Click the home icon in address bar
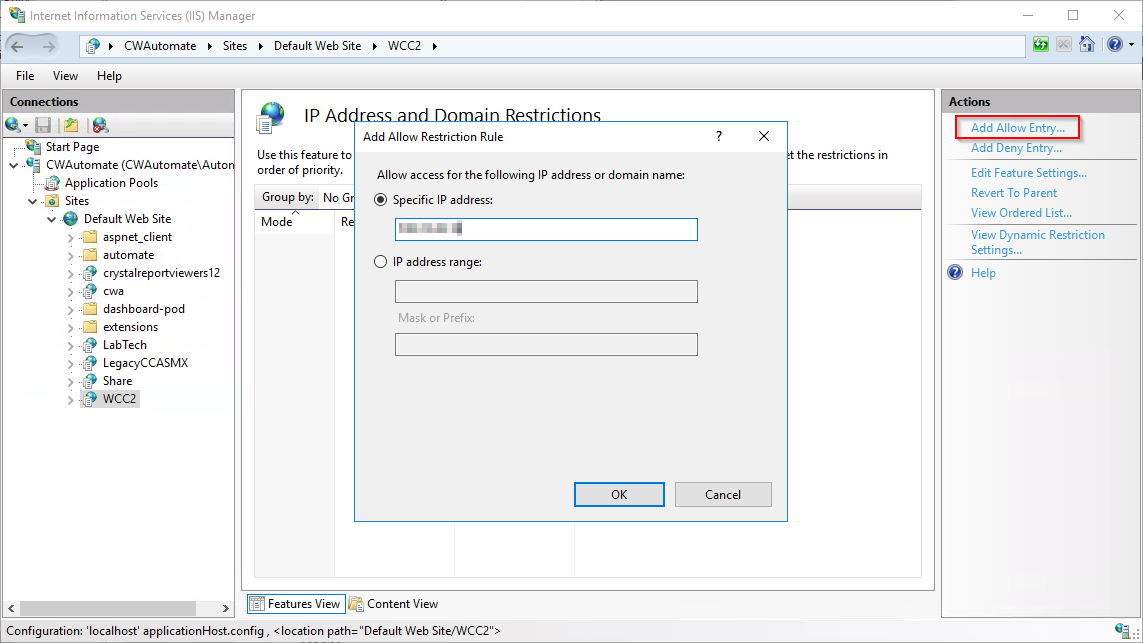The width and height of the screenshot is (1143, 643). [1087, 44]
